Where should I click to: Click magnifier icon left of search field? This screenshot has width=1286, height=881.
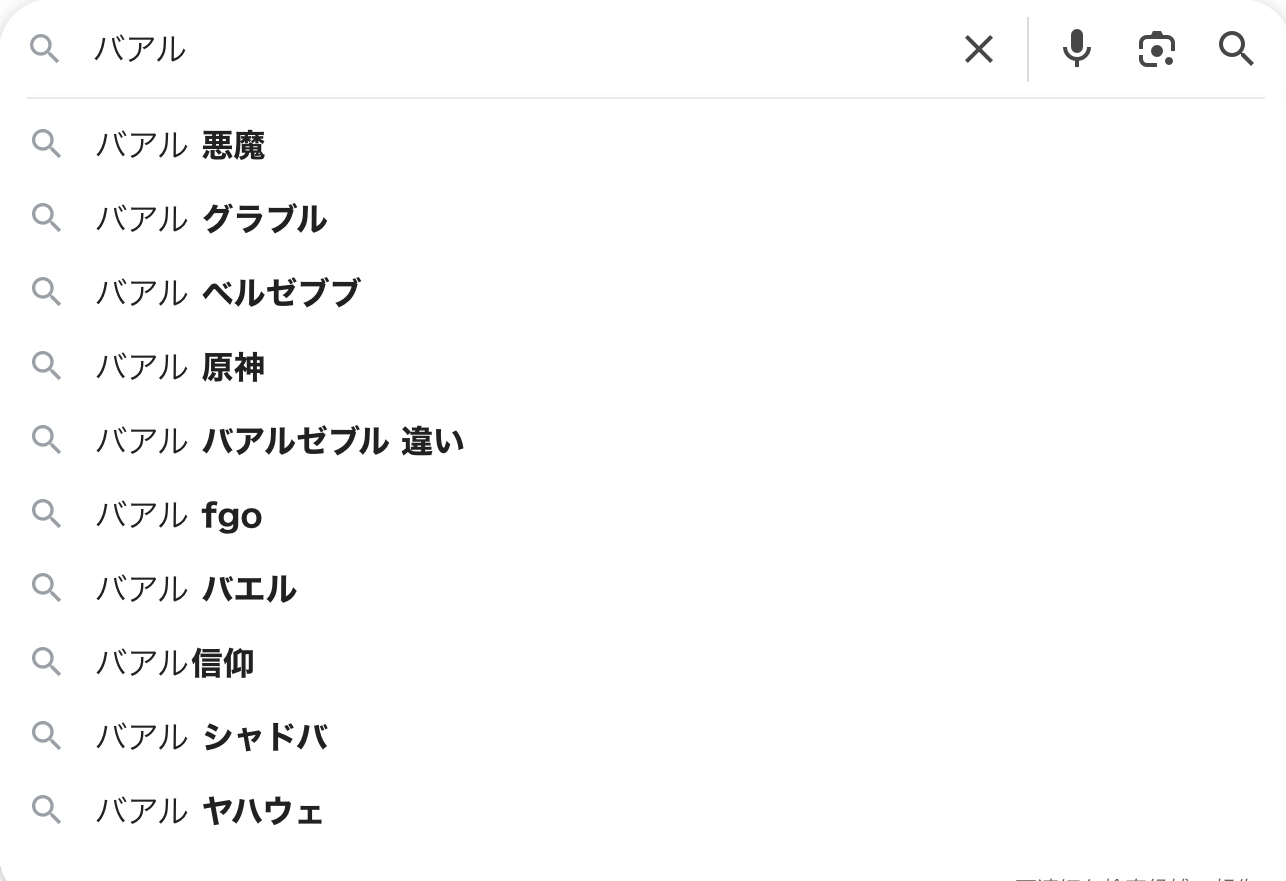(x=44, y=49)
